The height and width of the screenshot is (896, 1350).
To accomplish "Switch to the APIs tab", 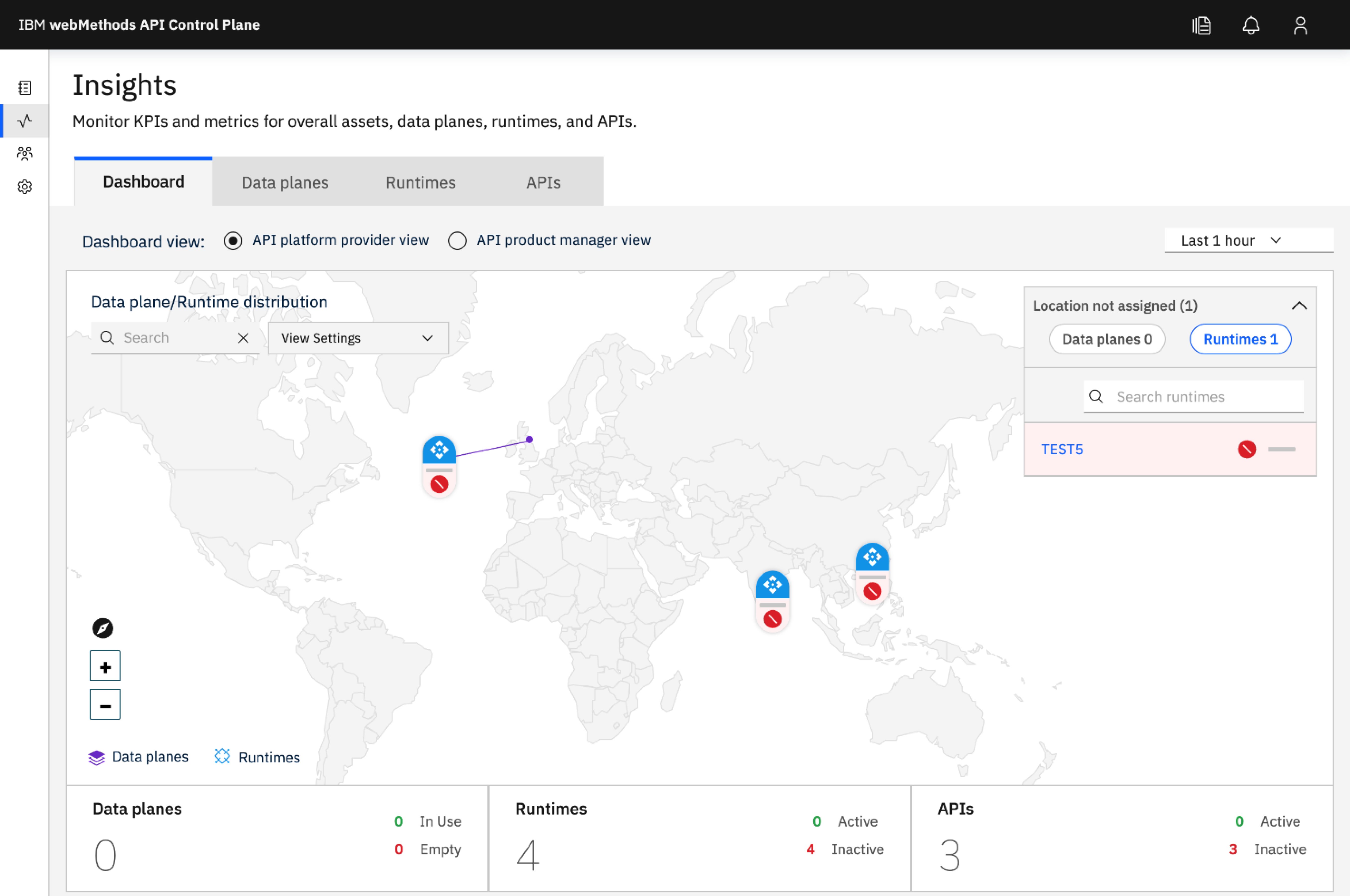I will (x=543, y=182).
